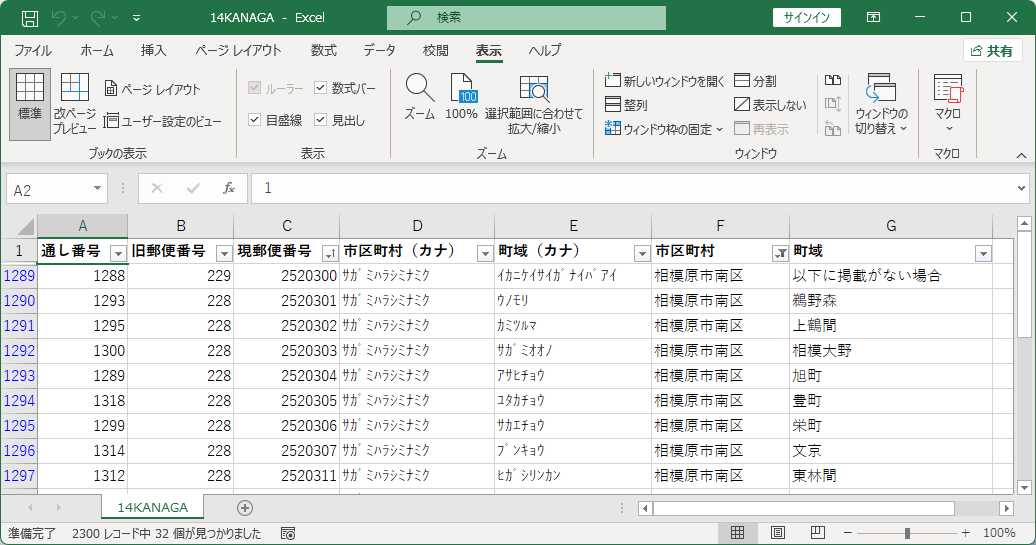The image size is (1036, 545).
Task: Switch to the ホーム tab
Action: click(x=96, y=50)
